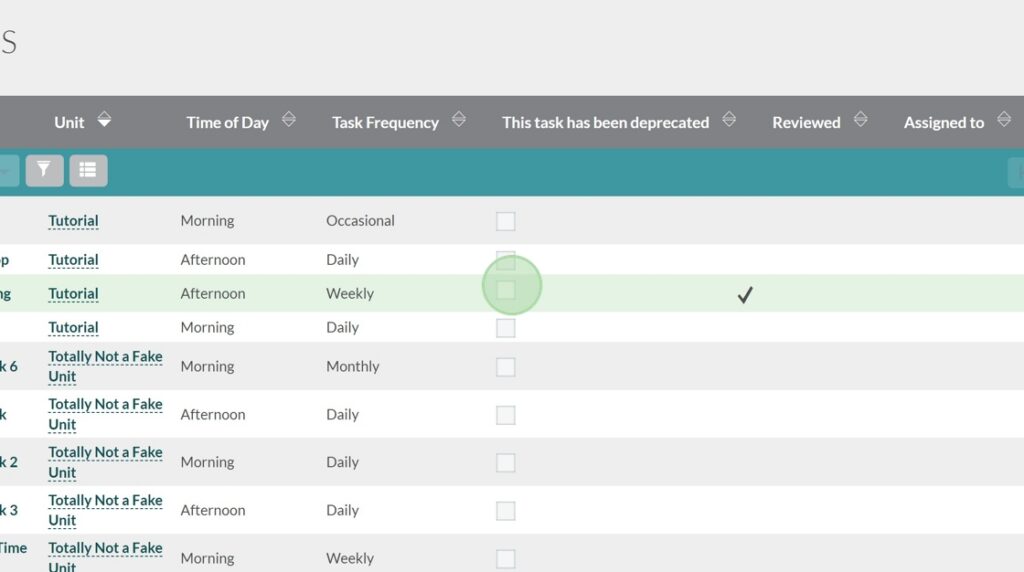Click sort arrows beside Time of Day
The image size is (1024, 572).
[288, 120]
